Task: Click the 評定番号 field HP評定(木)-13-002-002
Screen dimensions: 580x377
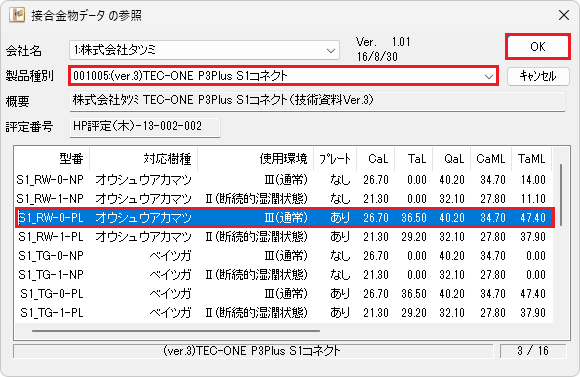Action: click(145, 127)
